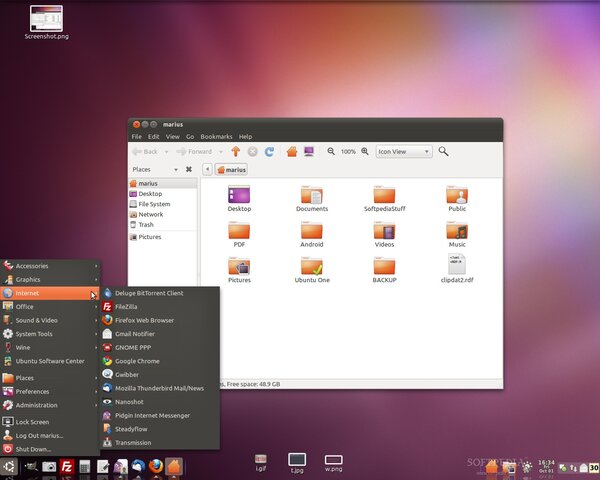Select the clipdat2.rdf file
This screenshot has height=480, width=600.
[457, 269]
